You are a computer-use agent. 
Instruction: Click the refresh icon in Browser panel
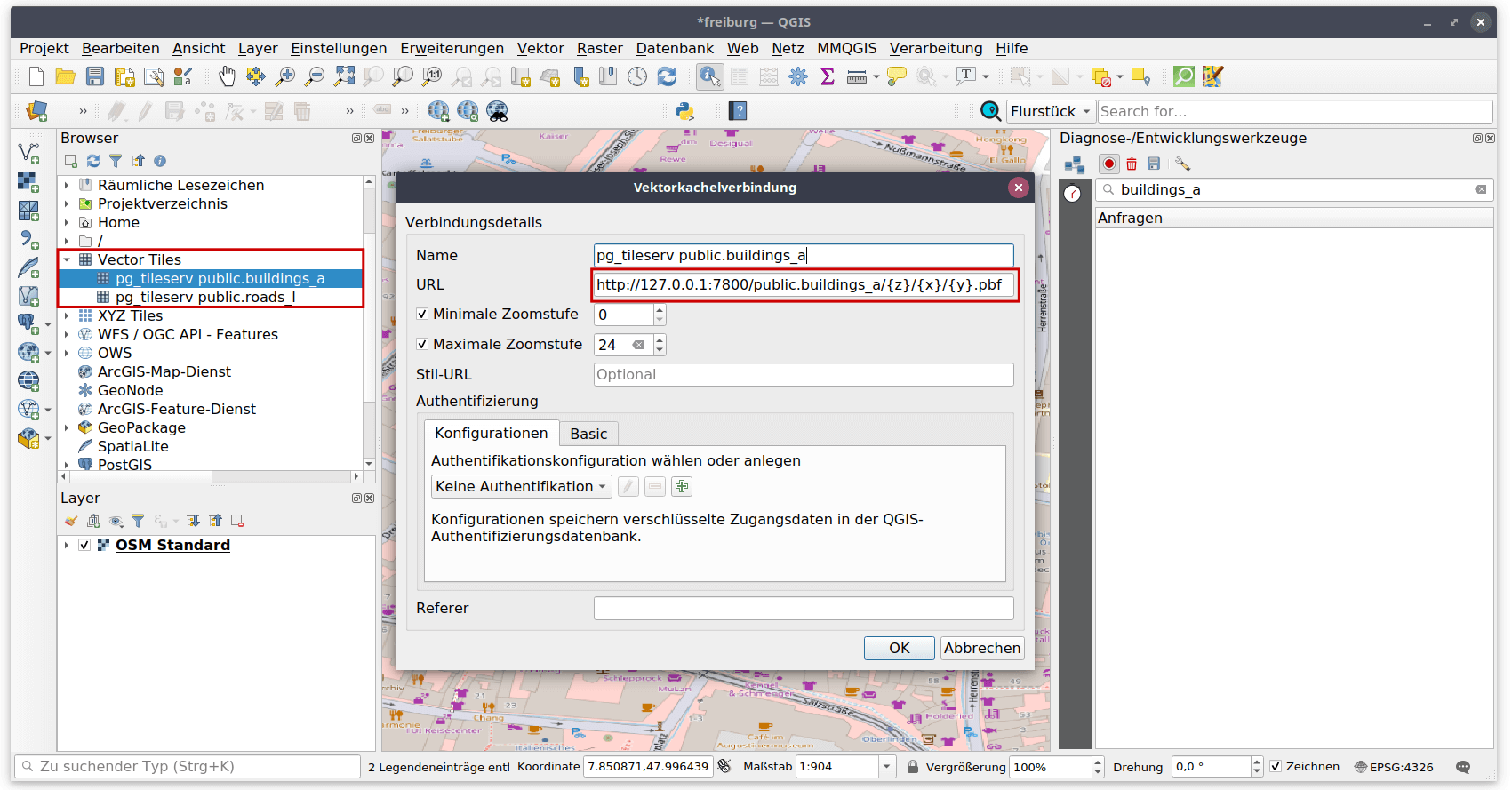coord(93,161)
